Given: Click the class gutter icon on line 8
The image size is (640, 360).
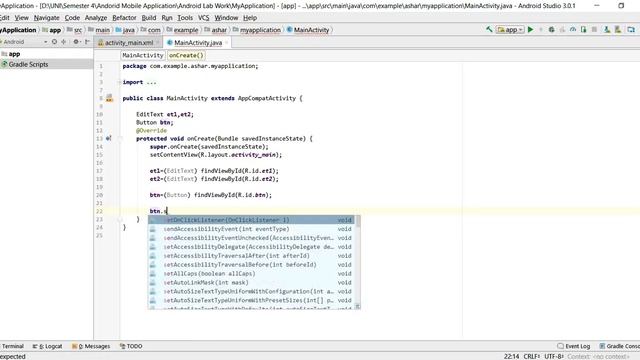Looking at the screenshot, I should 109,98.
